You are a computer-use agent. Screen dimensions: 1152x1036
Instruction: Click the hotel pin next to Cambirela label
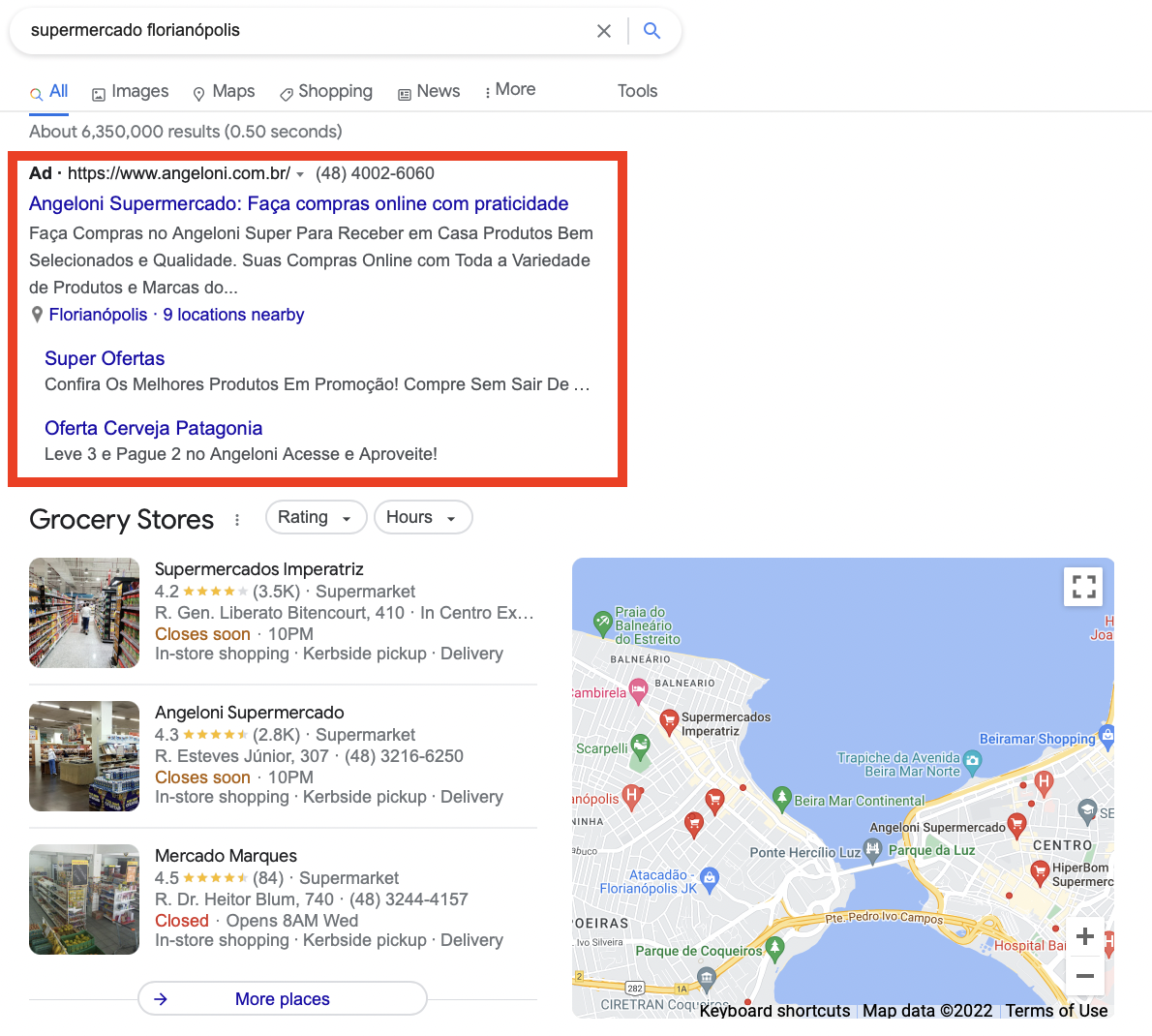[x=638, y=690]
